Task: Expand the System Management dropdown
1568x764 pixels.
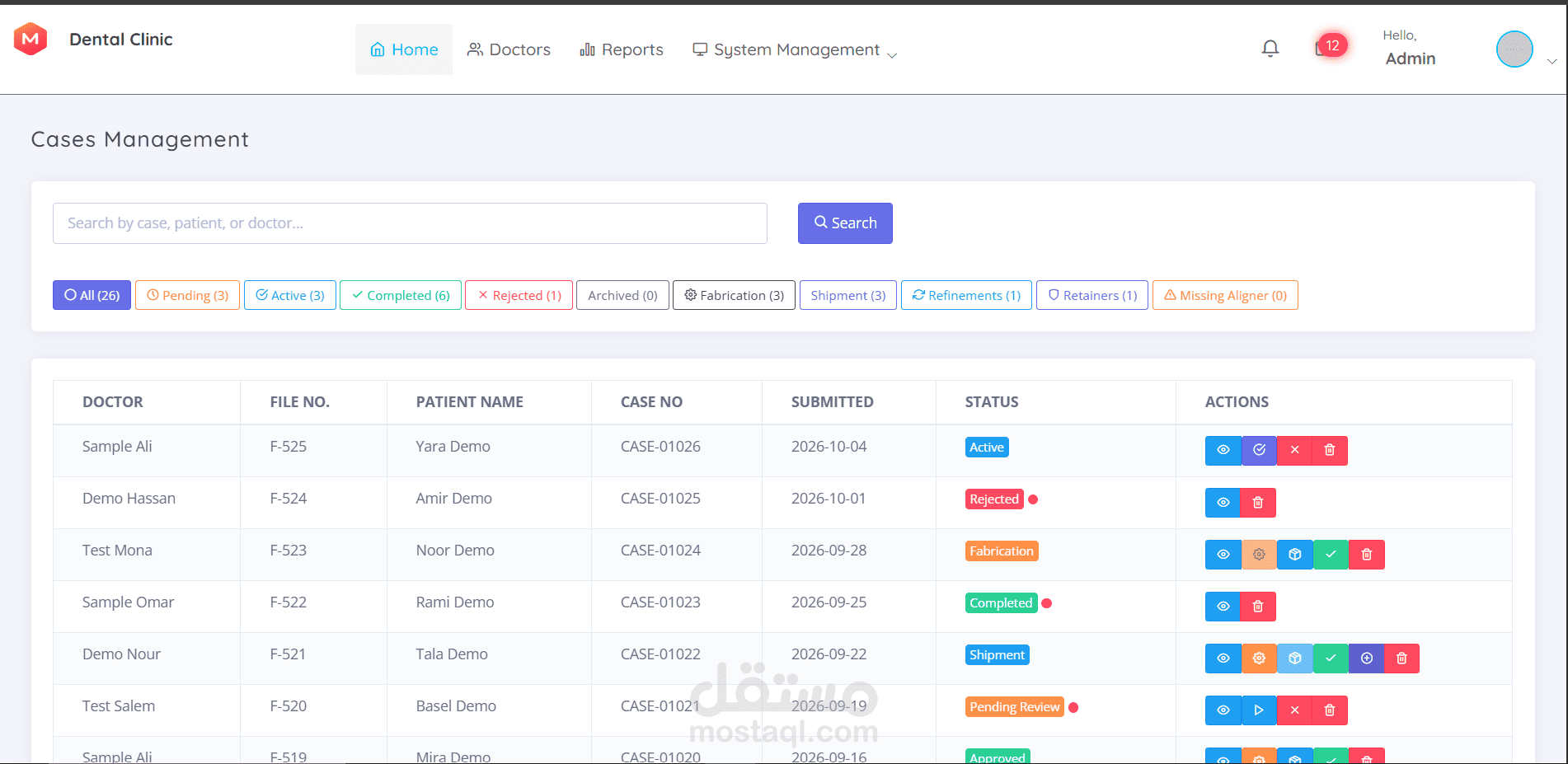Action: pyautogui.click(x=795, y=49)
